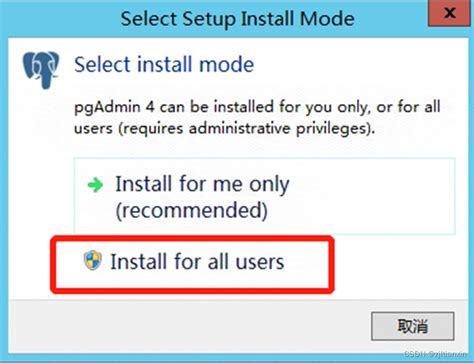Click the UAC shield icon

pyautogui.click(x=92, y=260)
